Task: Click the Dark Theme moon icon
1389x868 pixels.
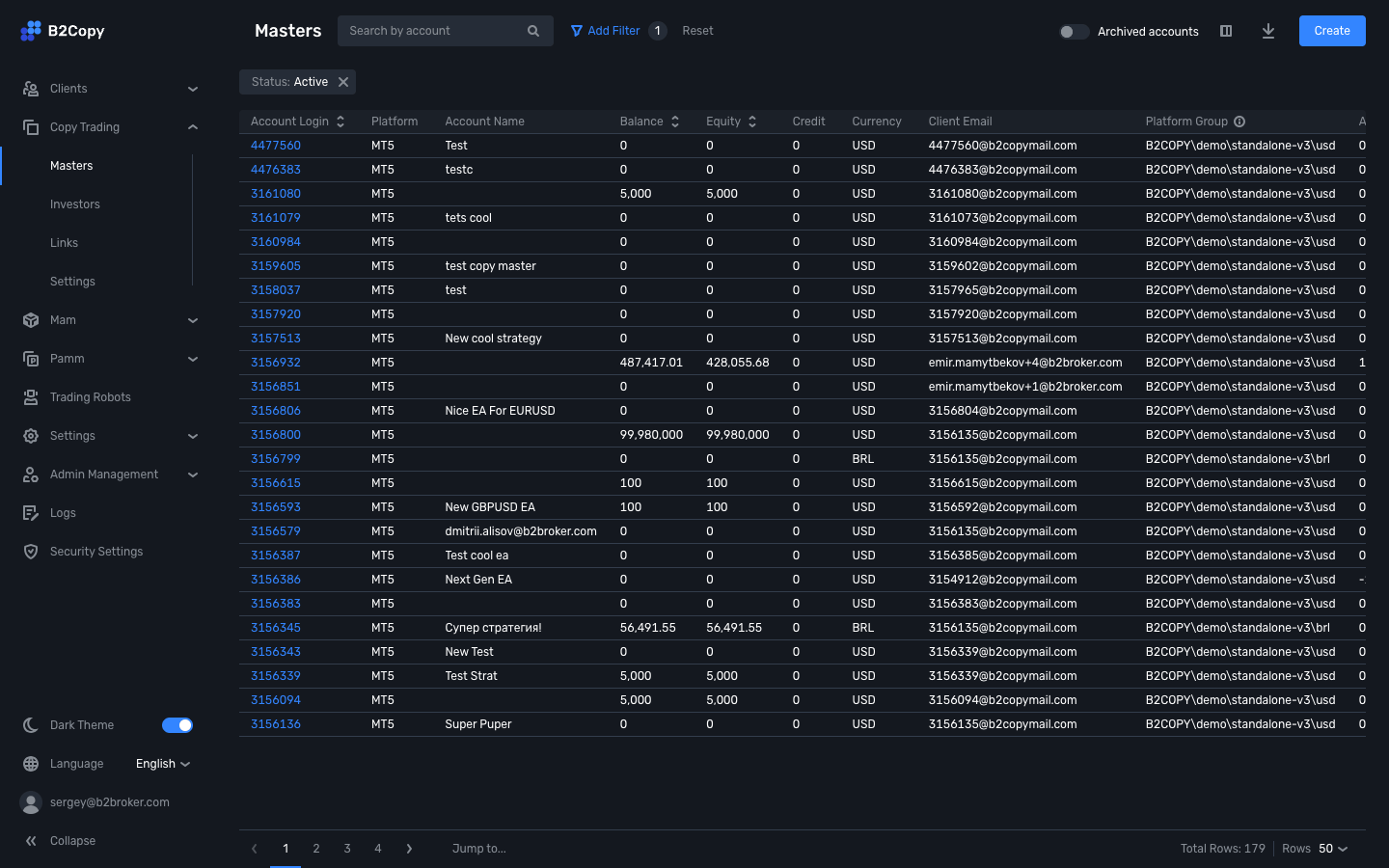Action: coord(31,725)
